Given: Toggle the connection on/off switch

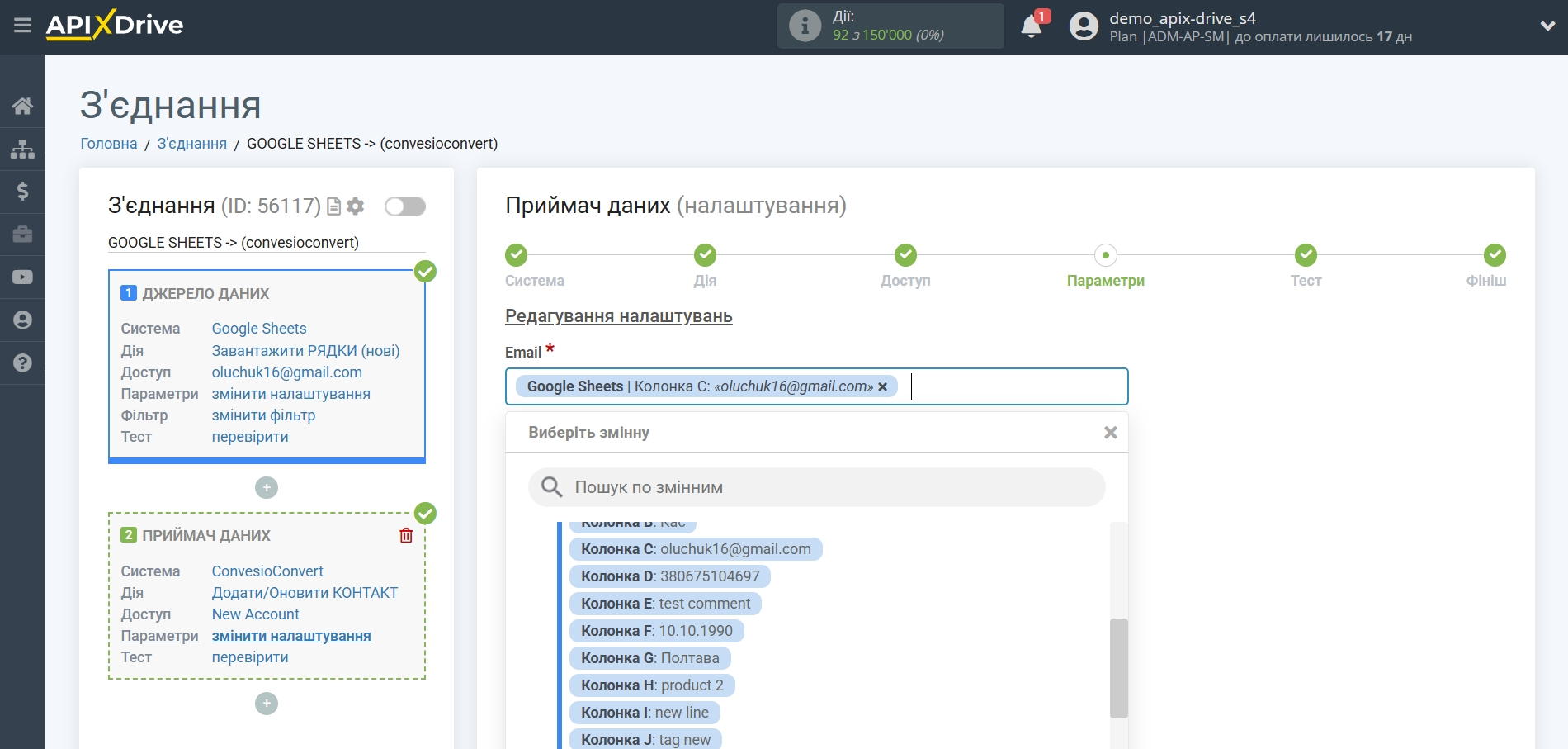Looking at the screenshot, I should point(404,206).
